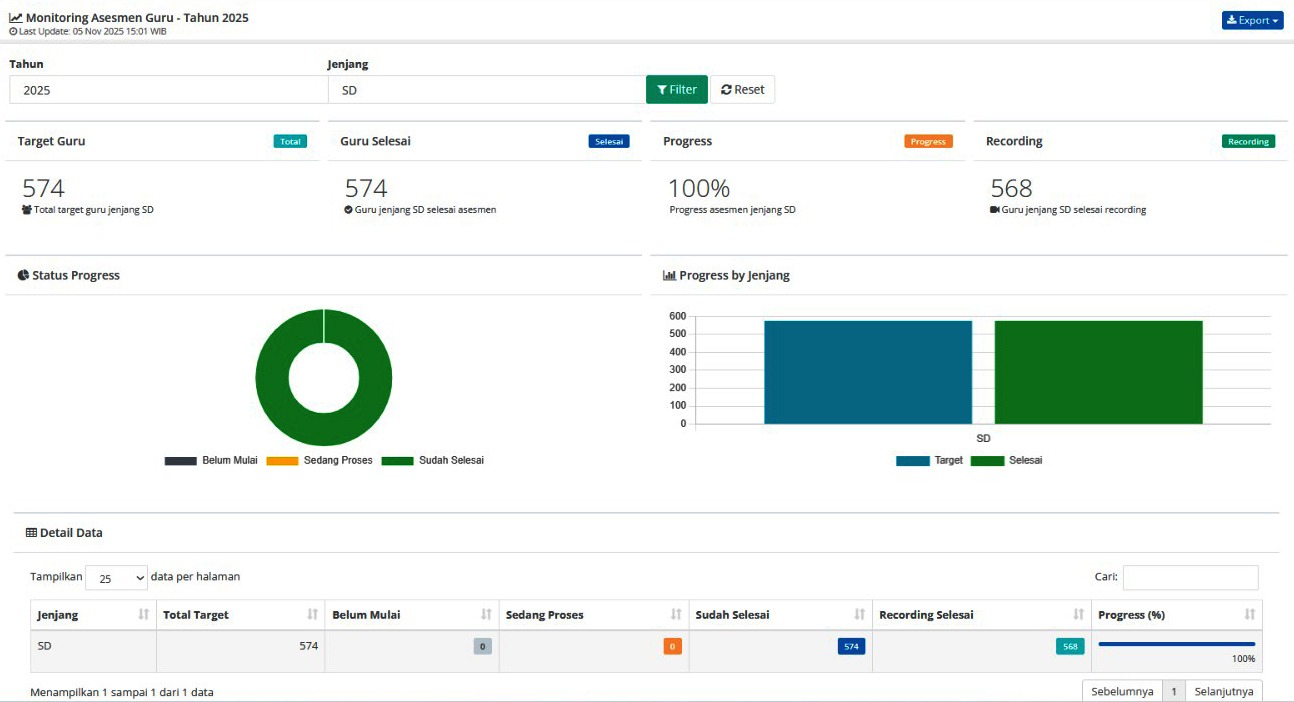Open the Jenjang filter dropdown

(486, 90)
